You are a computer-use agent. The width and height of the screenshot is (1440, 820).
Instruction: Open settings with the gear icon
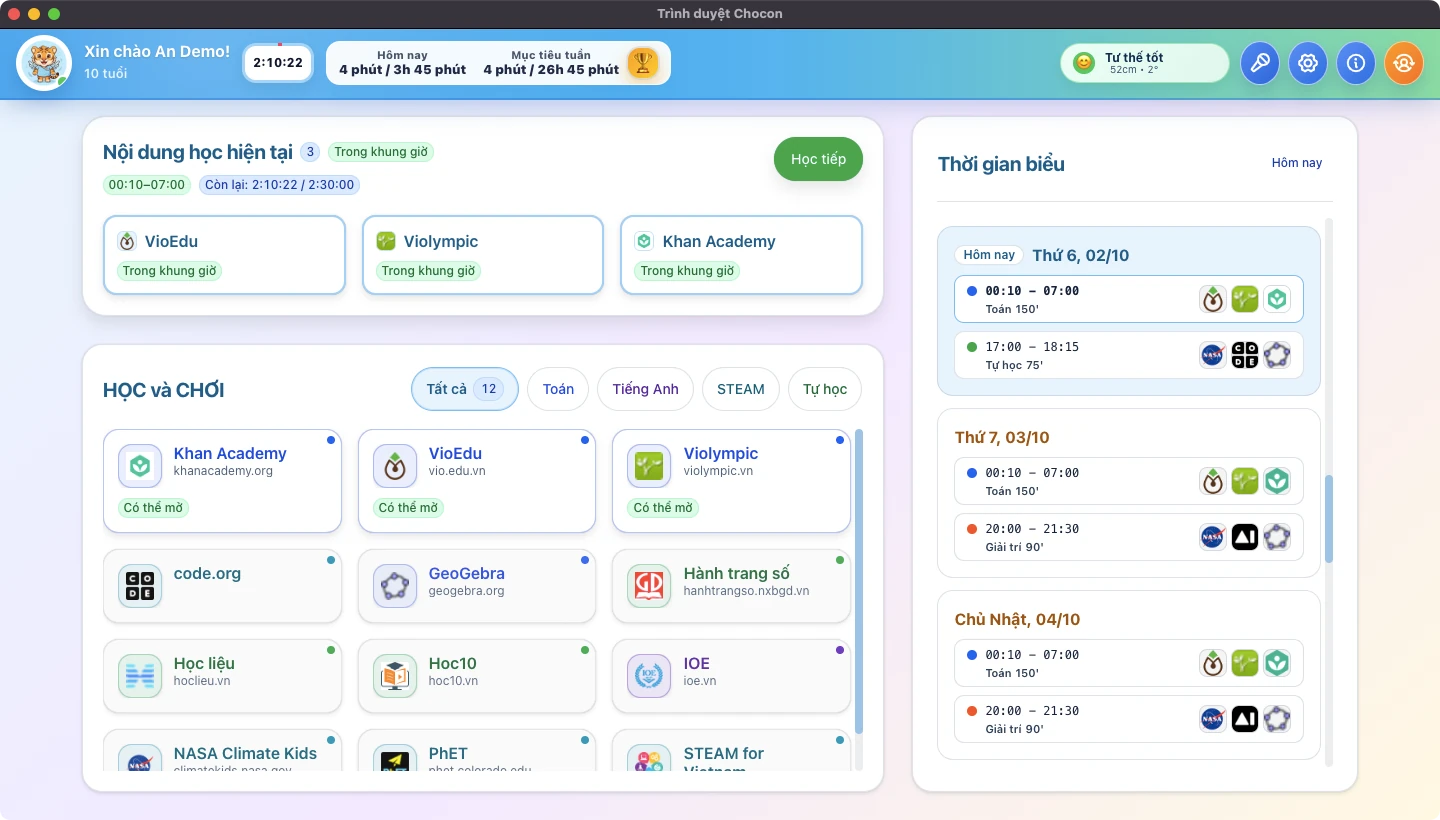point(1308,63)
